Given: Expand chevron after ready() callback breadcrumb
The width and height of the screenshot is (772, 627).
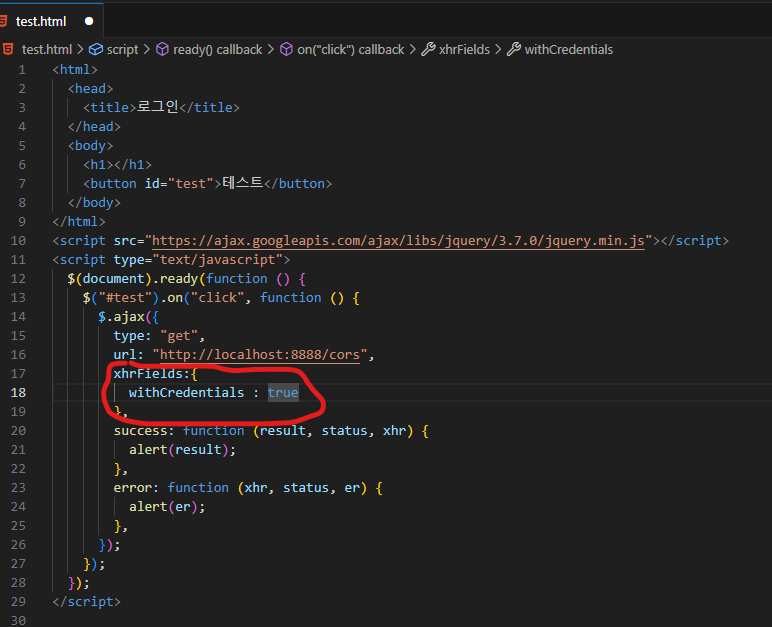Looking at the screenshot, I should click(271, 49).
